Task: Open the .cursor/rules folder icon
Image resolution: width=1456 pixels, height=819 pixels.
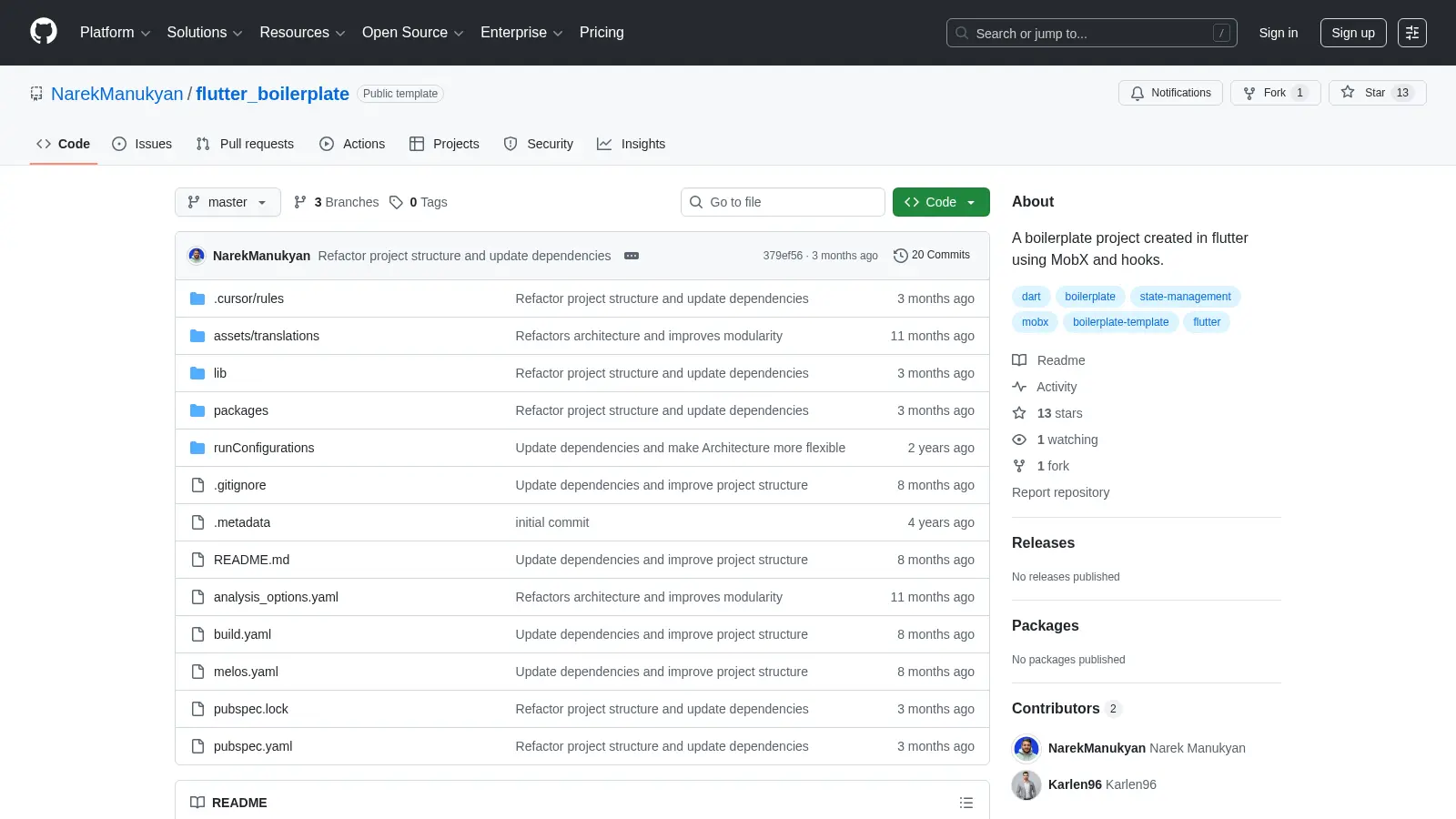Action: pos(197,298)
